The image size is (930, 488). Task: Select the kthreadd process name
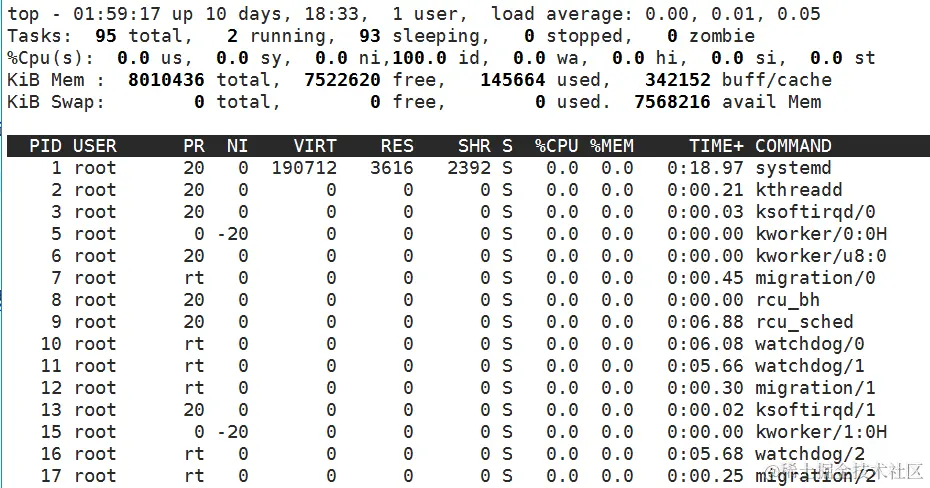798,190
